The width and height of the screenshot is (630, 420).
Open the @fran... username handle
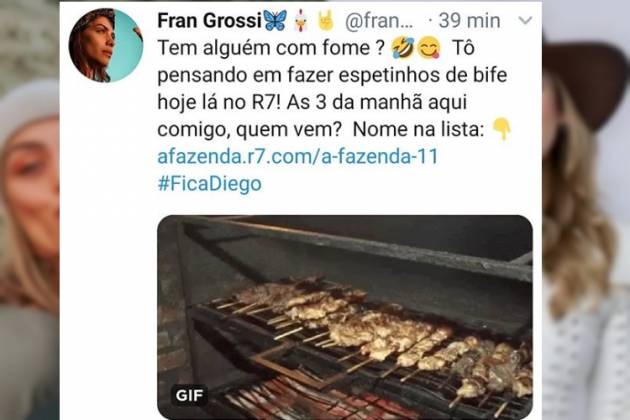coord(379,21)
